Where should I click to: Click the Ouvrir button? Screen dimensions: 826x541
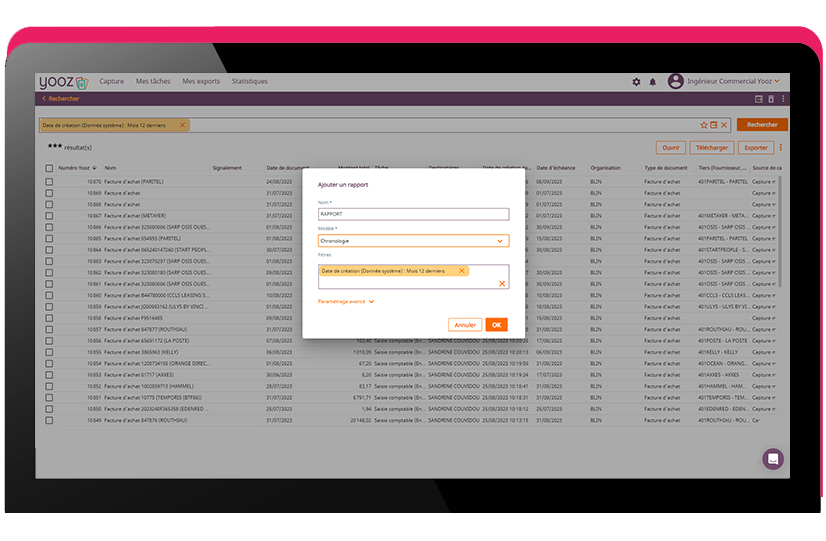[671, 147]
